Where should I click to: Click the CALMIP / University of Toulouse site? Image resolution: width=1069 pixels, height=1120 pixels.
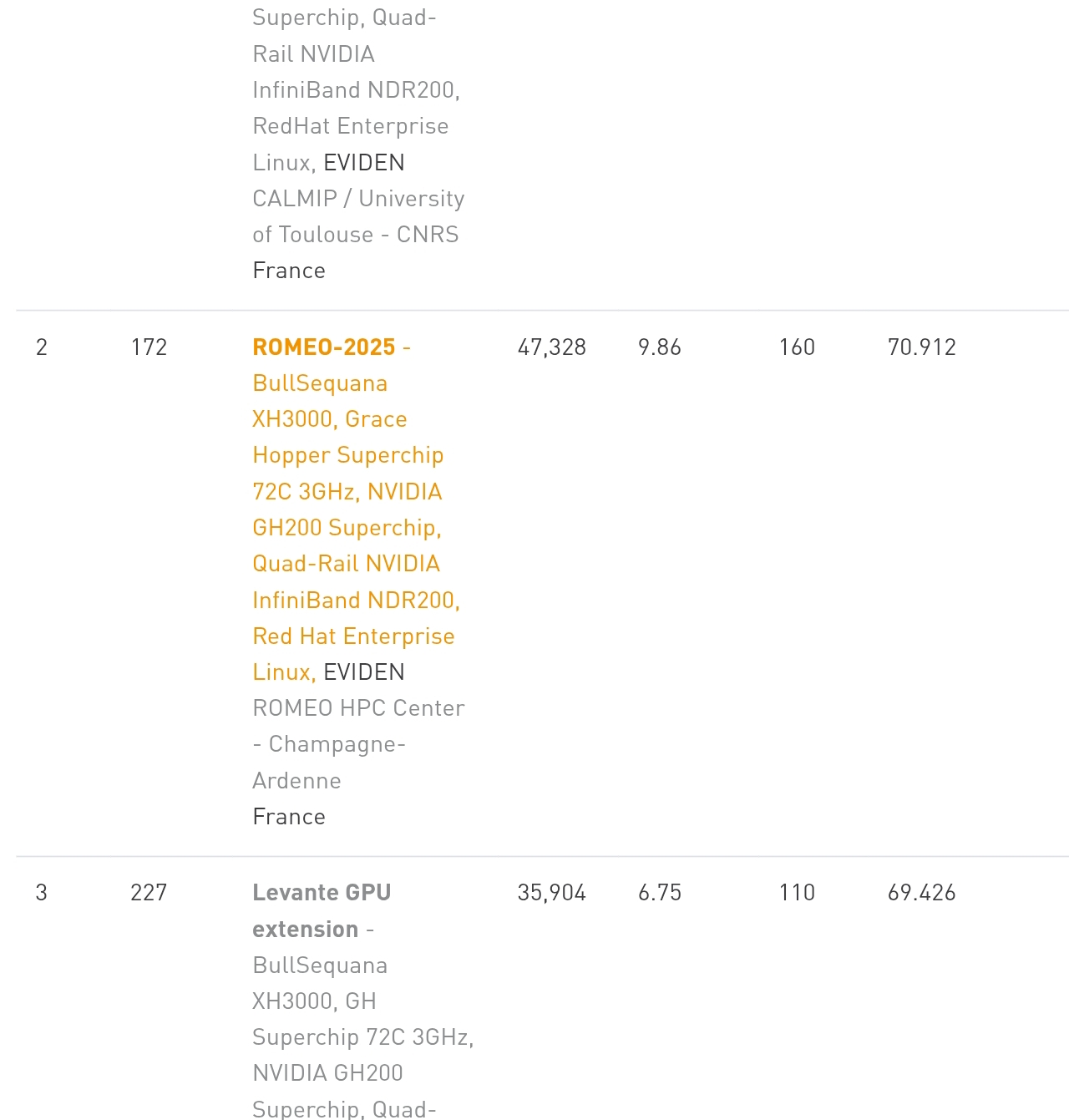pos(358,216)
